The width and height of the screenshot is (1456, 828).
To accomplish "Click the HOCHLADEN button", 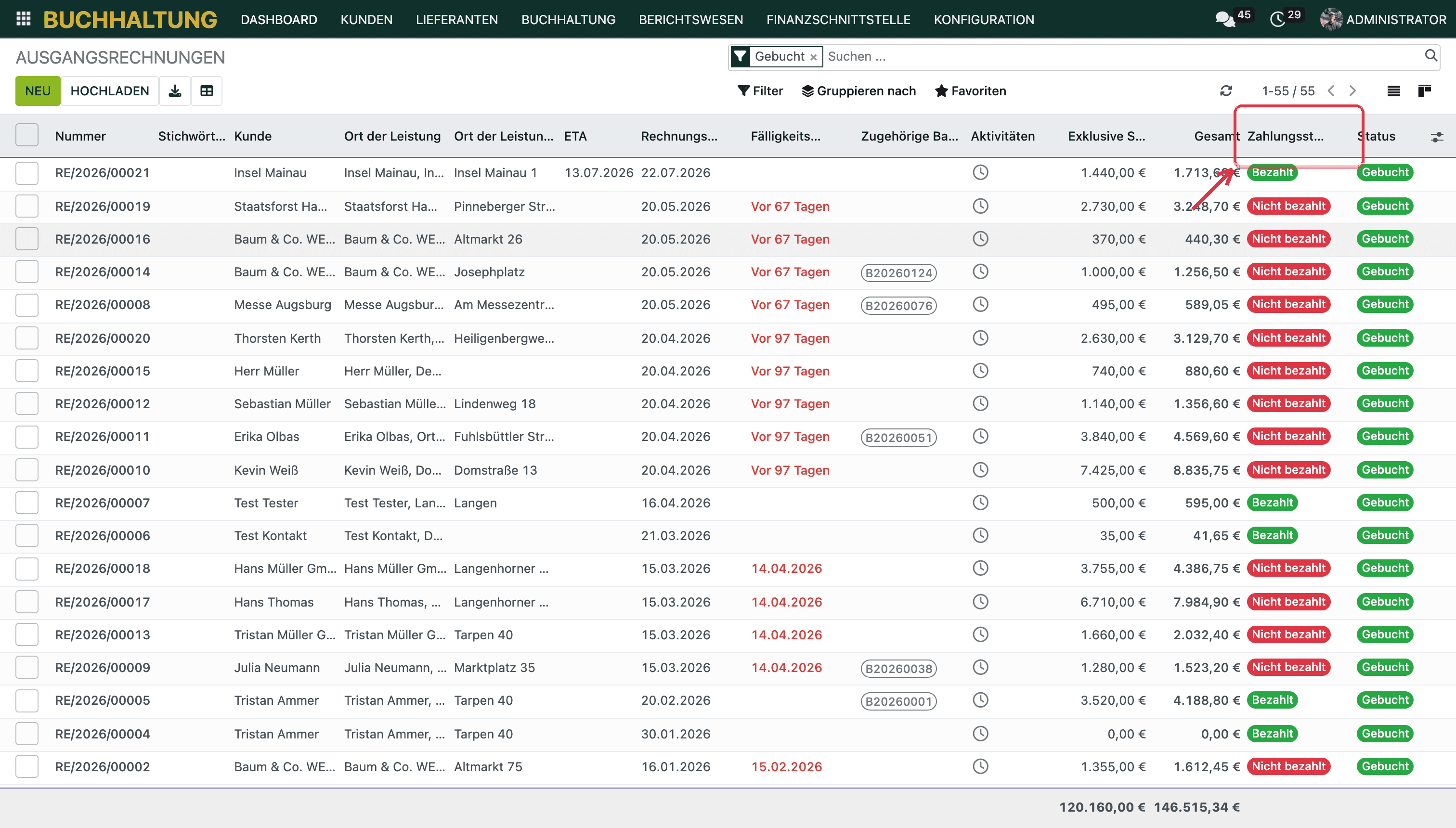I will coord(110,91).
